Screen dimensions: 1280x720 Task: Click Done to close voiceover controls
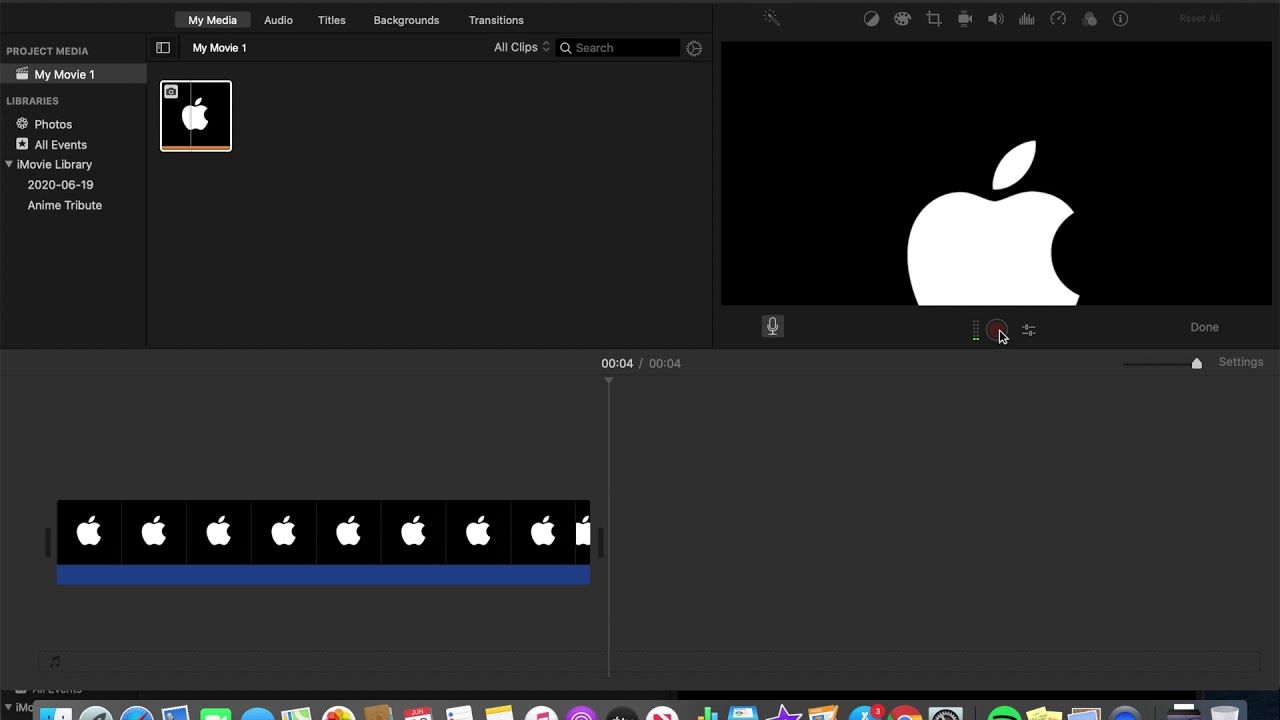(x=1204, y=327)
